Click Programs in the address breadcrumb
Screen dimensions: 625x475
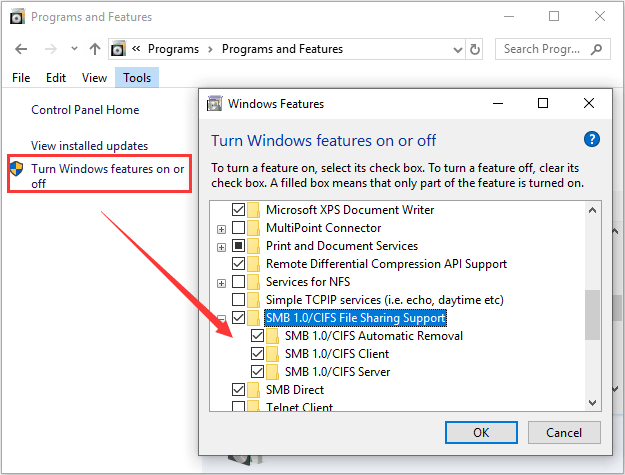173,49
